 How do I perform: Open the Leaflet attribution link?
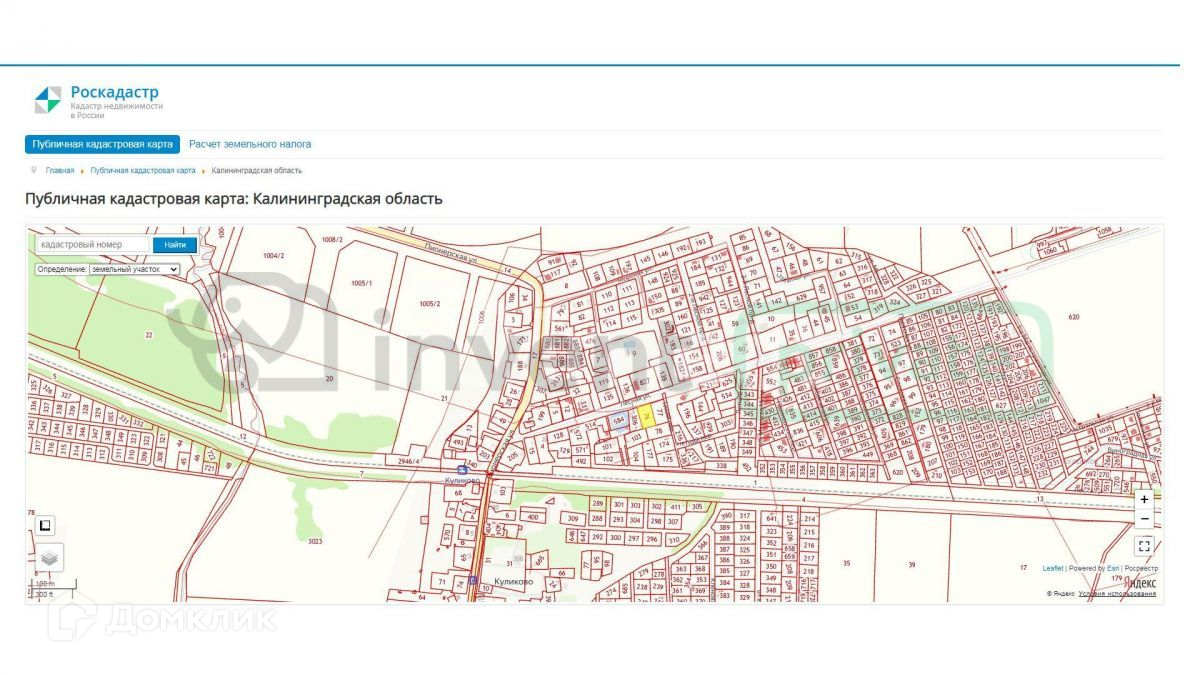1053,568
